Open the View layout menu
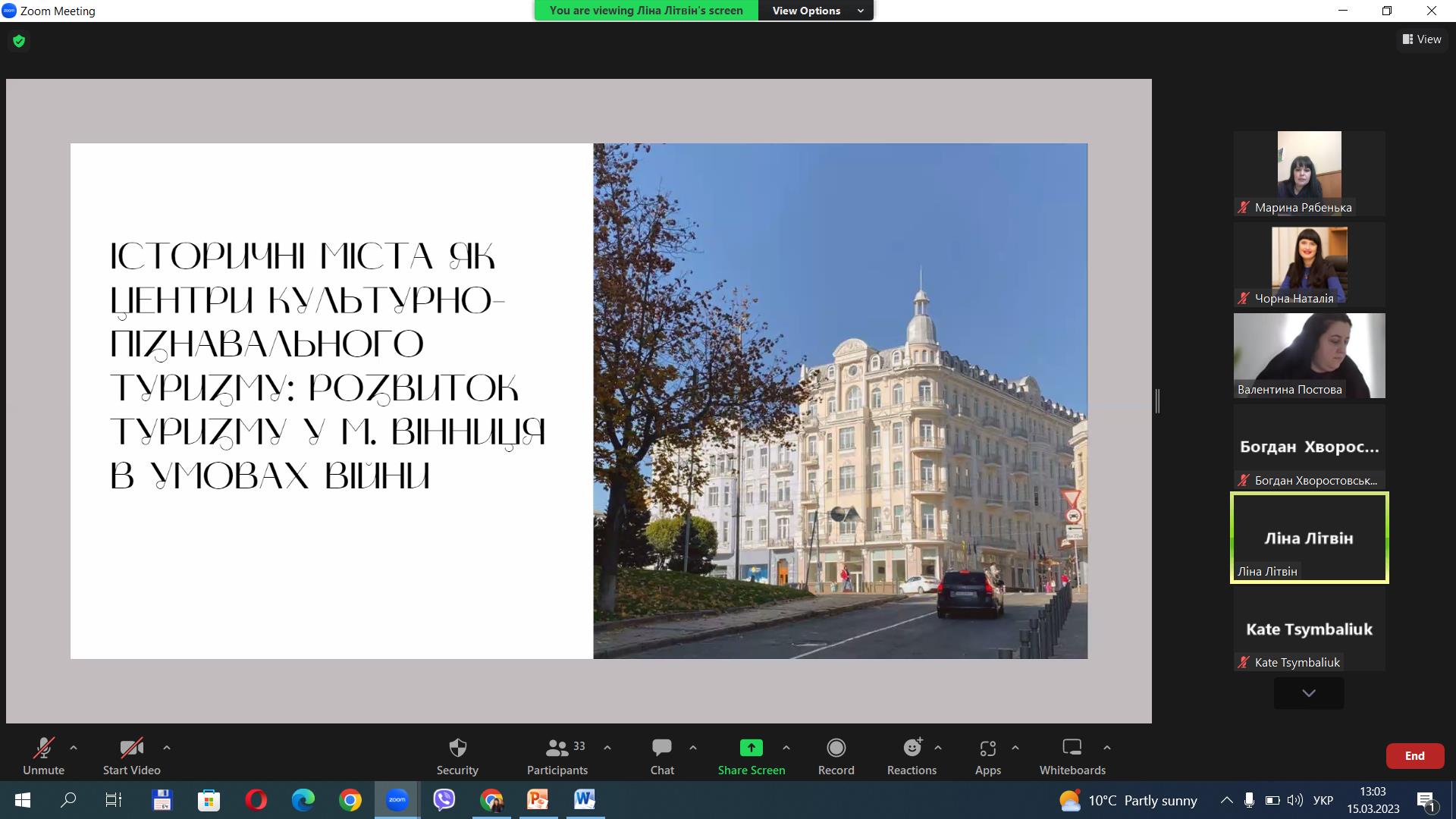Viewport: 1456px width, 819px height. pyautogui.click(x=1422, y=39)
